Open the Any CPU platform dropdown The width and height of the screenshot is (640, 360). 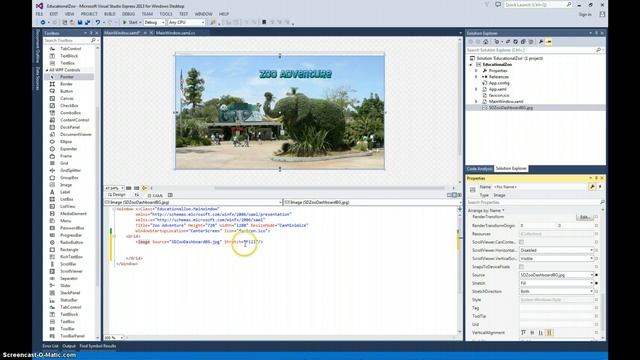click(x=187, y=22)
